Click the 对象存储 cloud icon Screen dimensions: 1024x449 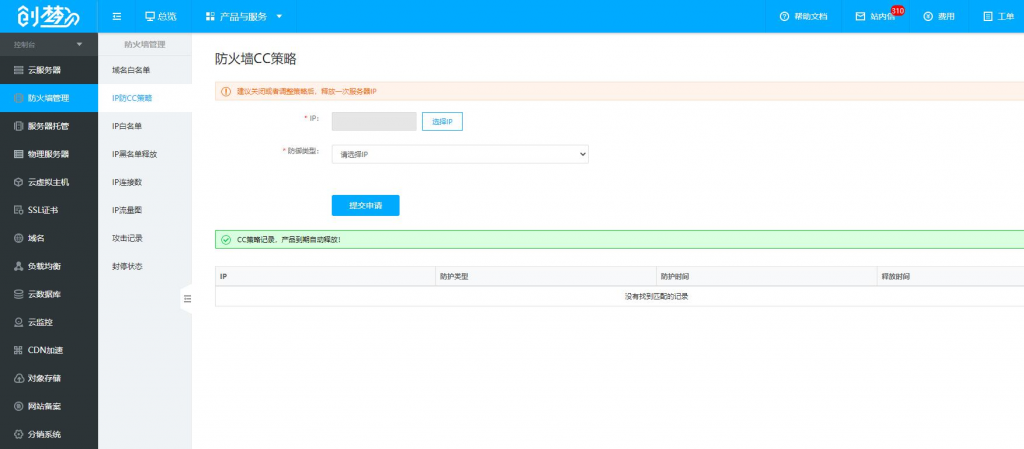(18, 379)
